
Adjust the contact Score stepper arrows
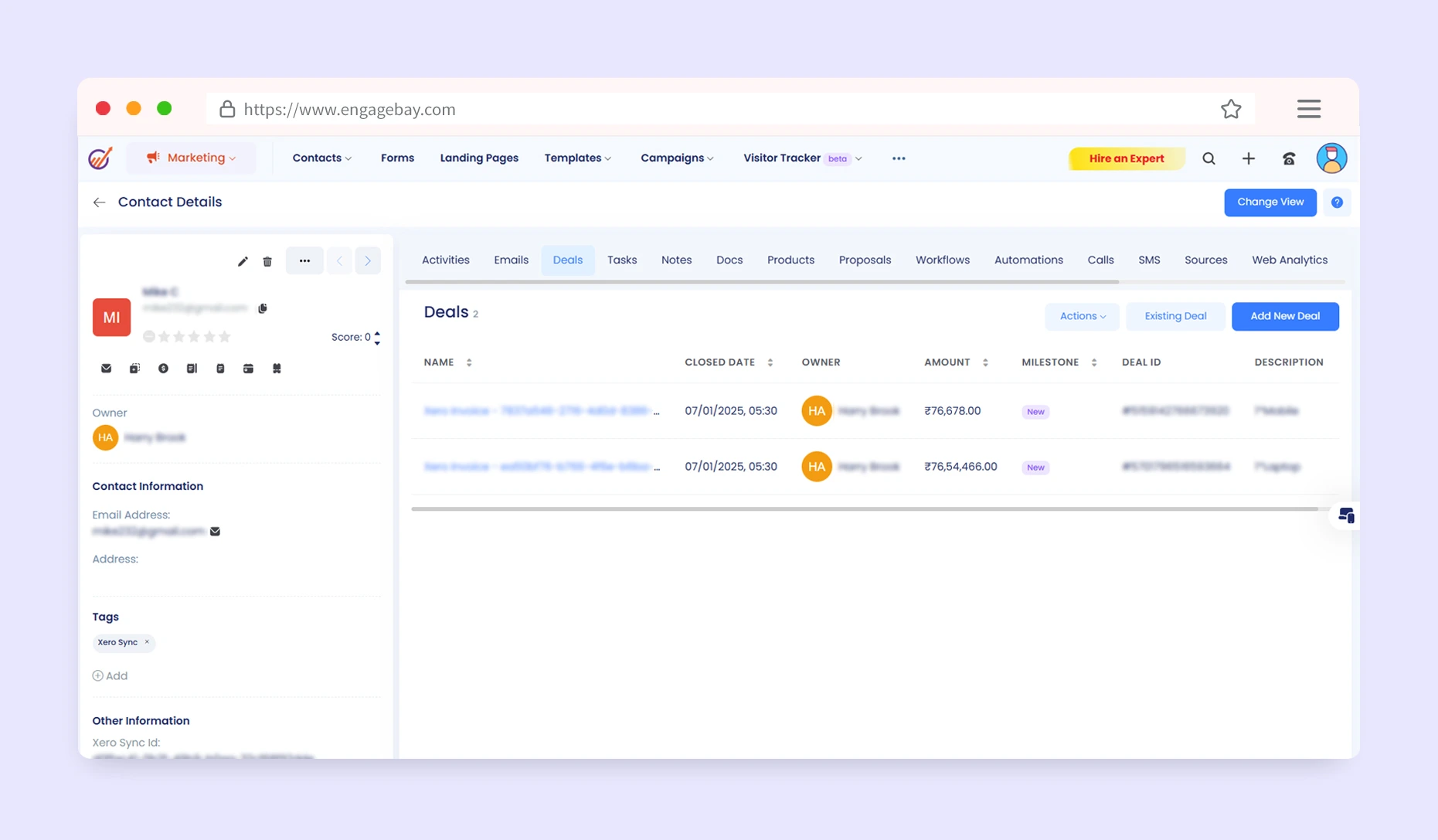[x=377, y=337]
